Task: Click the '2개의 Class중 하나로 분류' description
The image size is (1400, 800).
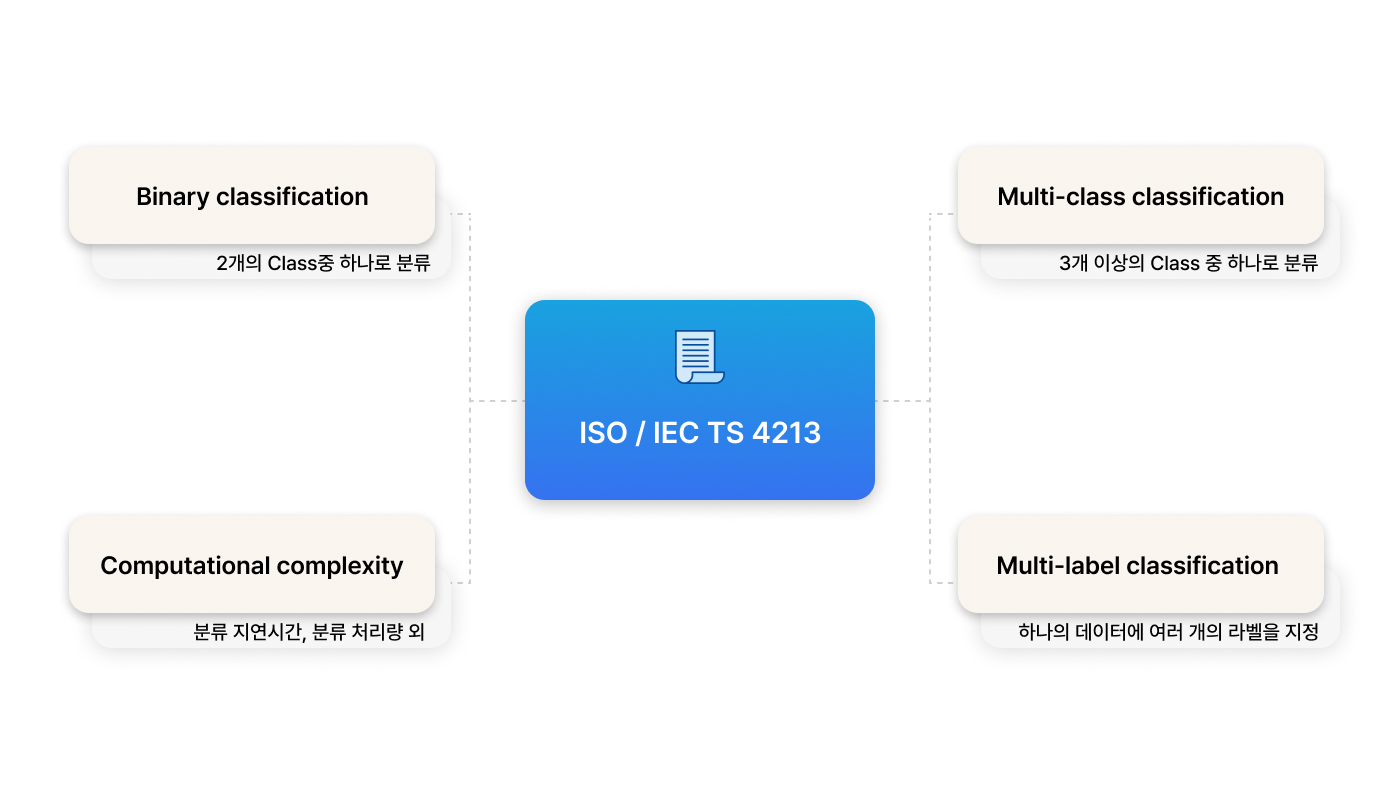Action: (323, 264)
